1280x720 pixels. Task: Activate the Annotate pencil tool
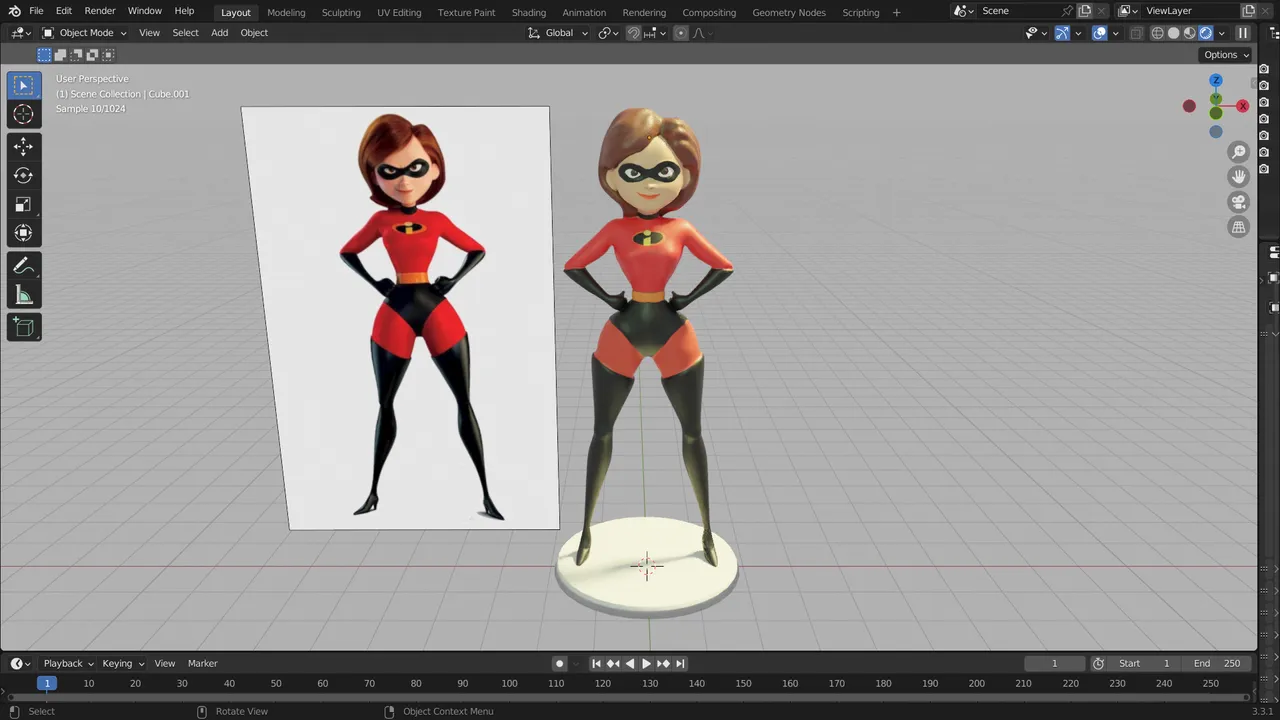[24, 266]
